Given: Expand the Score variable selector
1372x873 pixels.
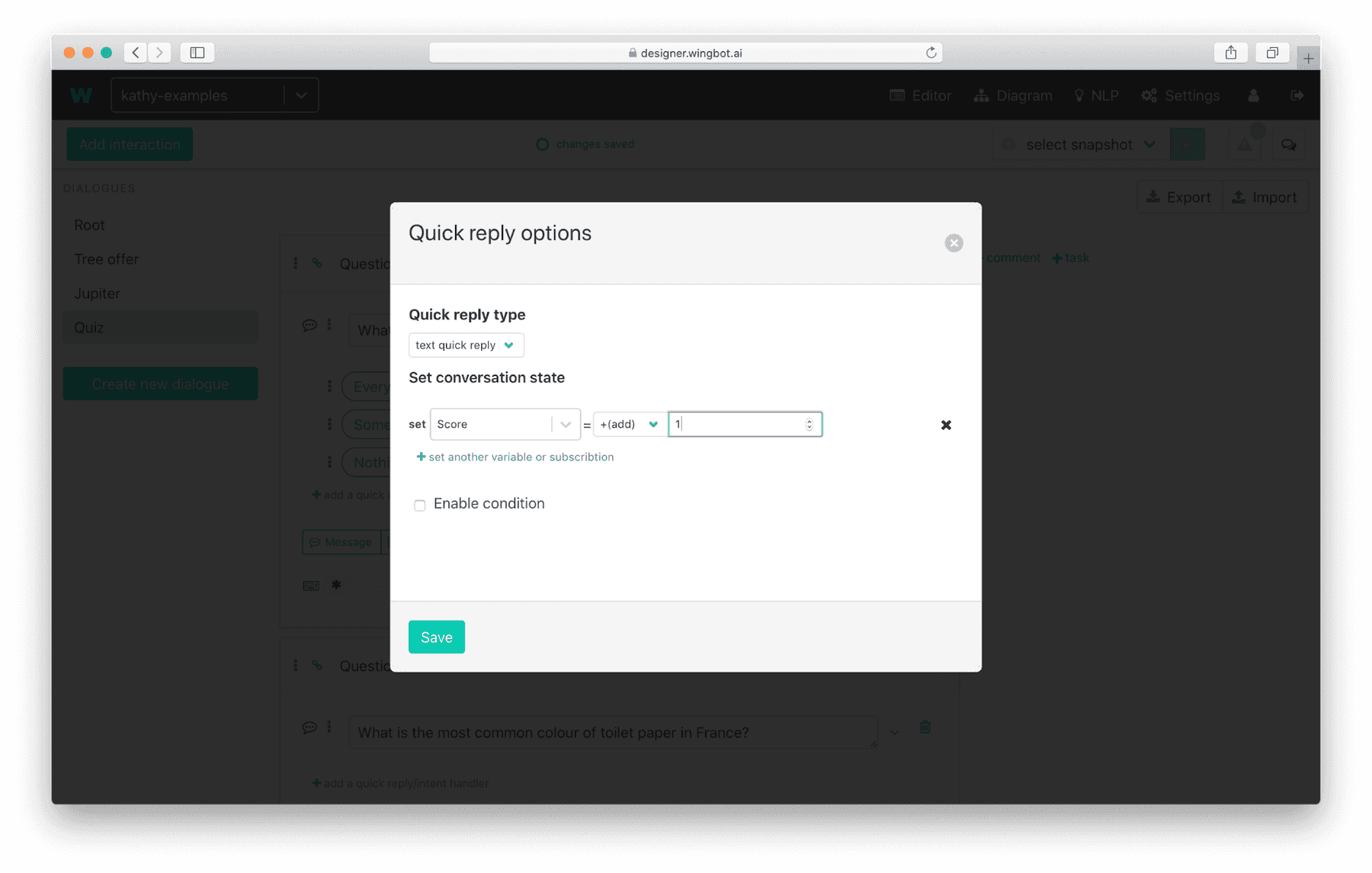Looking at the screenshot, I should click(x=565, y=425).
